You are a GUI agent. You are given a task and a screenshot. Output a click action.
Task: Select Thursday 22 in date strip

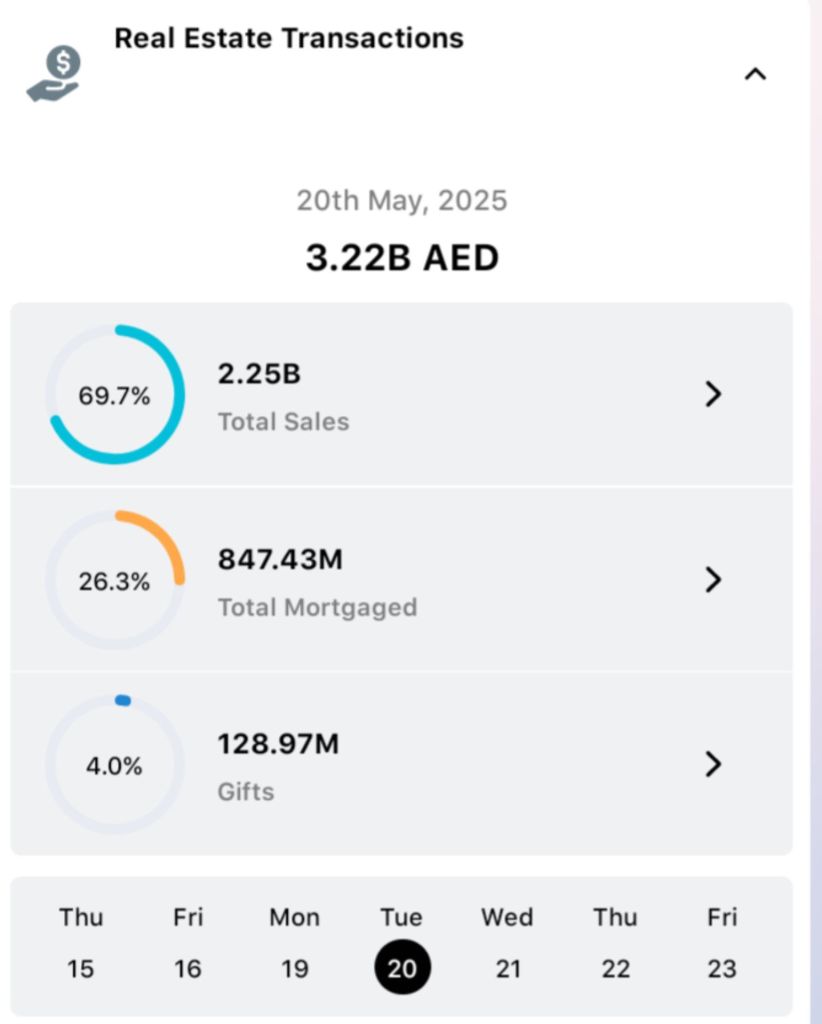pyautogui.click(x=615, y=944)
